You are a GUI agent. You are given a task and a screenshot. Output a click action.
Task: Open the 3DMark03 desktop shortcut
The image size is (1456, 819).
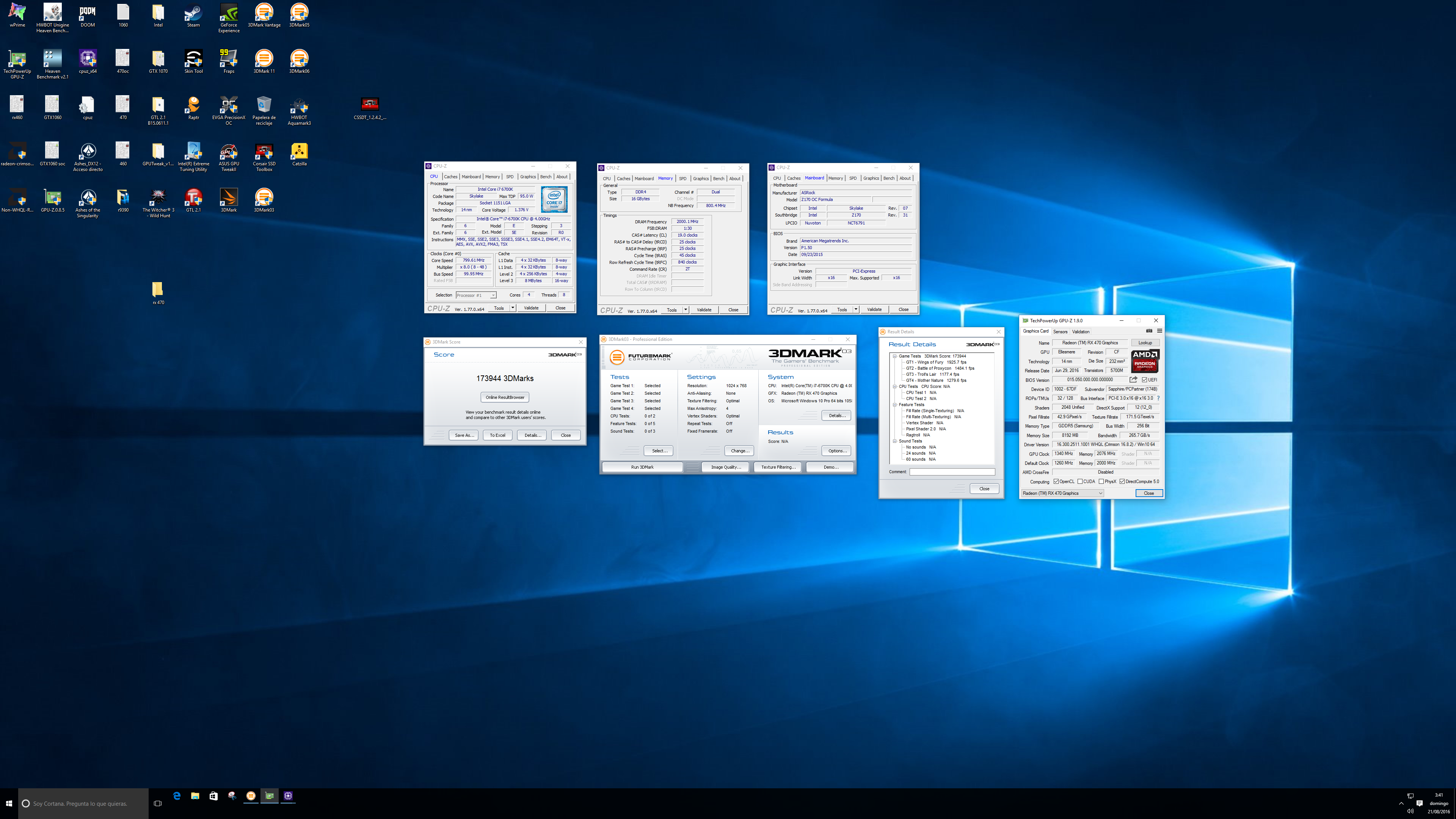(x=264, y=201)
